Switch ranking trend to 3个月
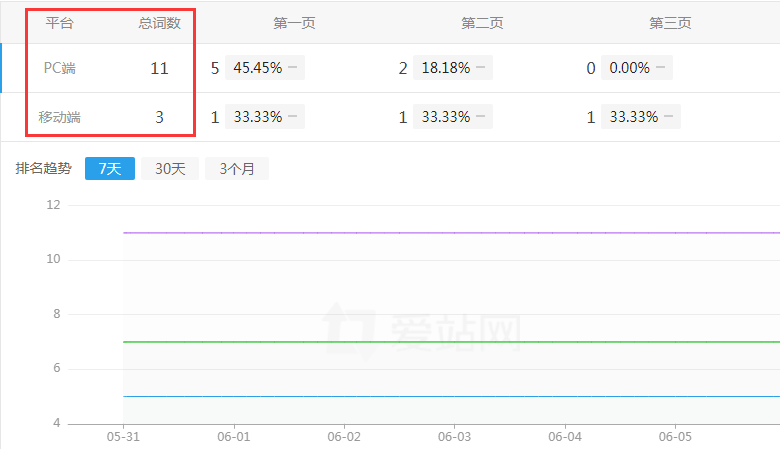Screen dimensions: 780x449 coord(237,169)
